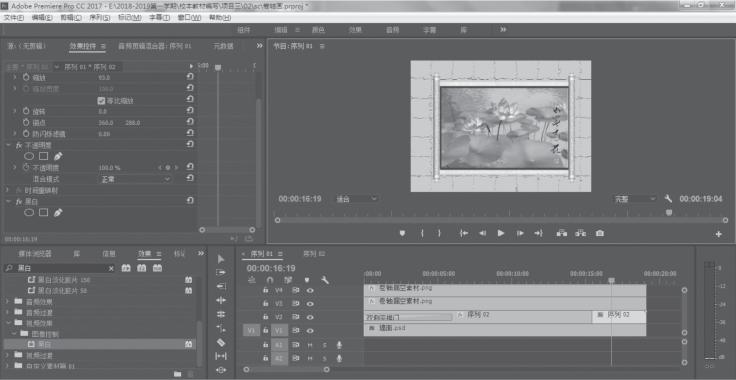Click the Export Frame camera icon
The width and height of the screenshot is (736, 380).
pyautogui.click(x=599, y=233)
